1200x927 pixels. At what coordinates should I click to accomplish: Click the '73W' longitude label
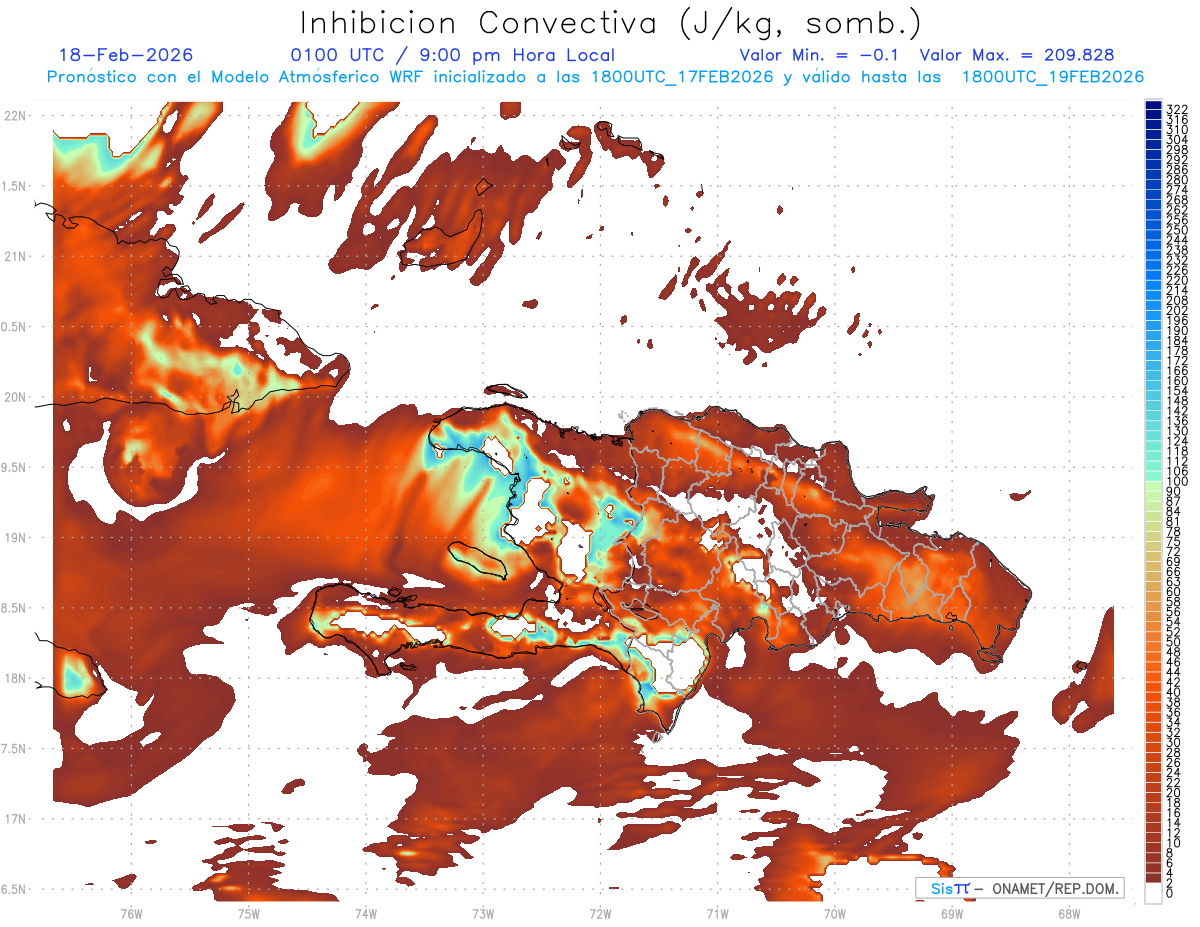[x=483, y=912]
